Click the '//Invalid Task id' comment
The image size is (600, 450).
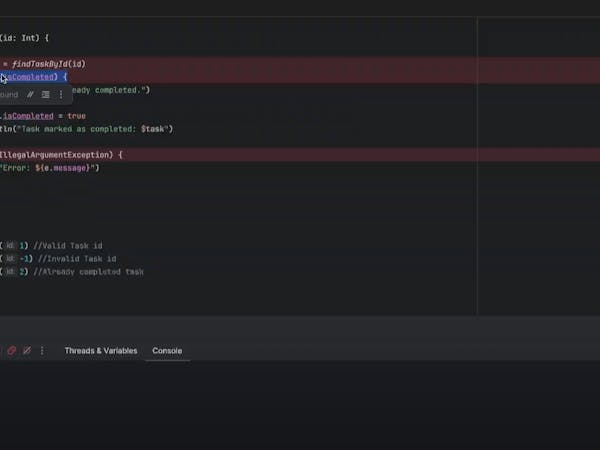(x=77, y=259)
